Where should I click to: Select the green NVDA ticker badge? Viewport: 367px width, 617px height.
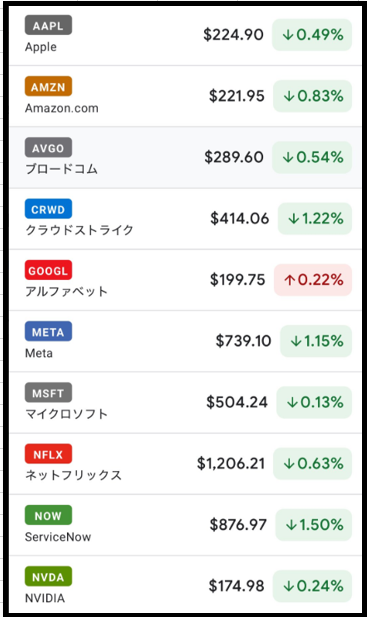[x=48, y=576]
